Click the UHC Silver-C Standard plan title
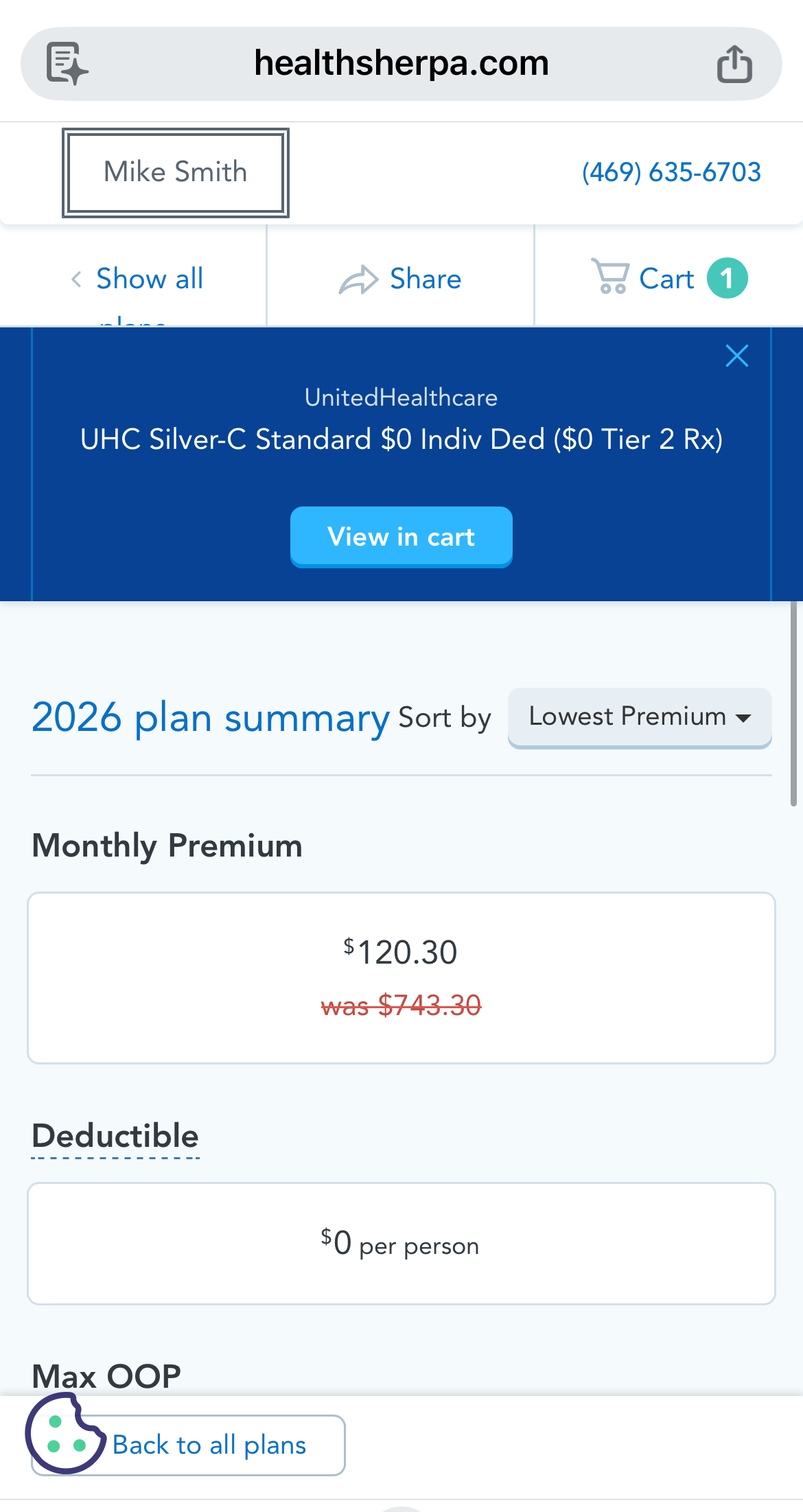Screen dimensions: 803x1512 (x=401, y=439)
